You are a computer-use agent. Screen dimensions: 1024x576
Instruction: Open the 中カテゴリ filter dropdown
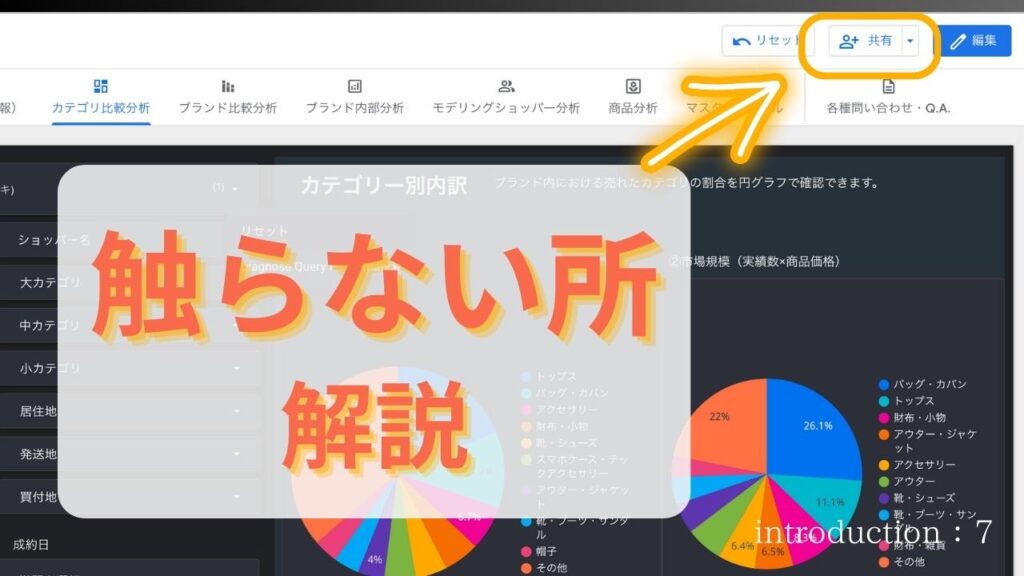131,325
